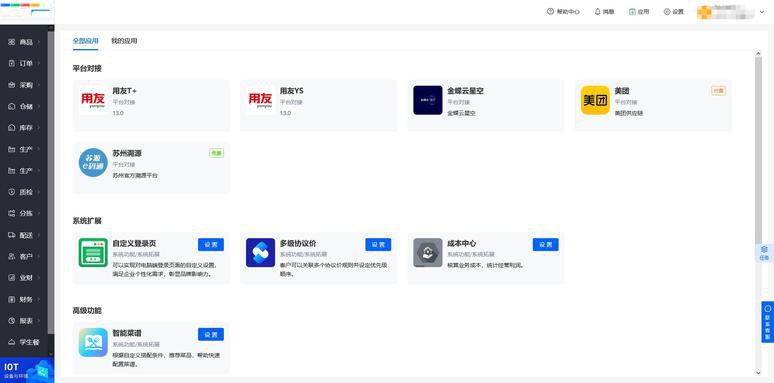Click the 美团供应链 description text
The image size is (774, 383).
pyautogui.click(x=628, y=113)
